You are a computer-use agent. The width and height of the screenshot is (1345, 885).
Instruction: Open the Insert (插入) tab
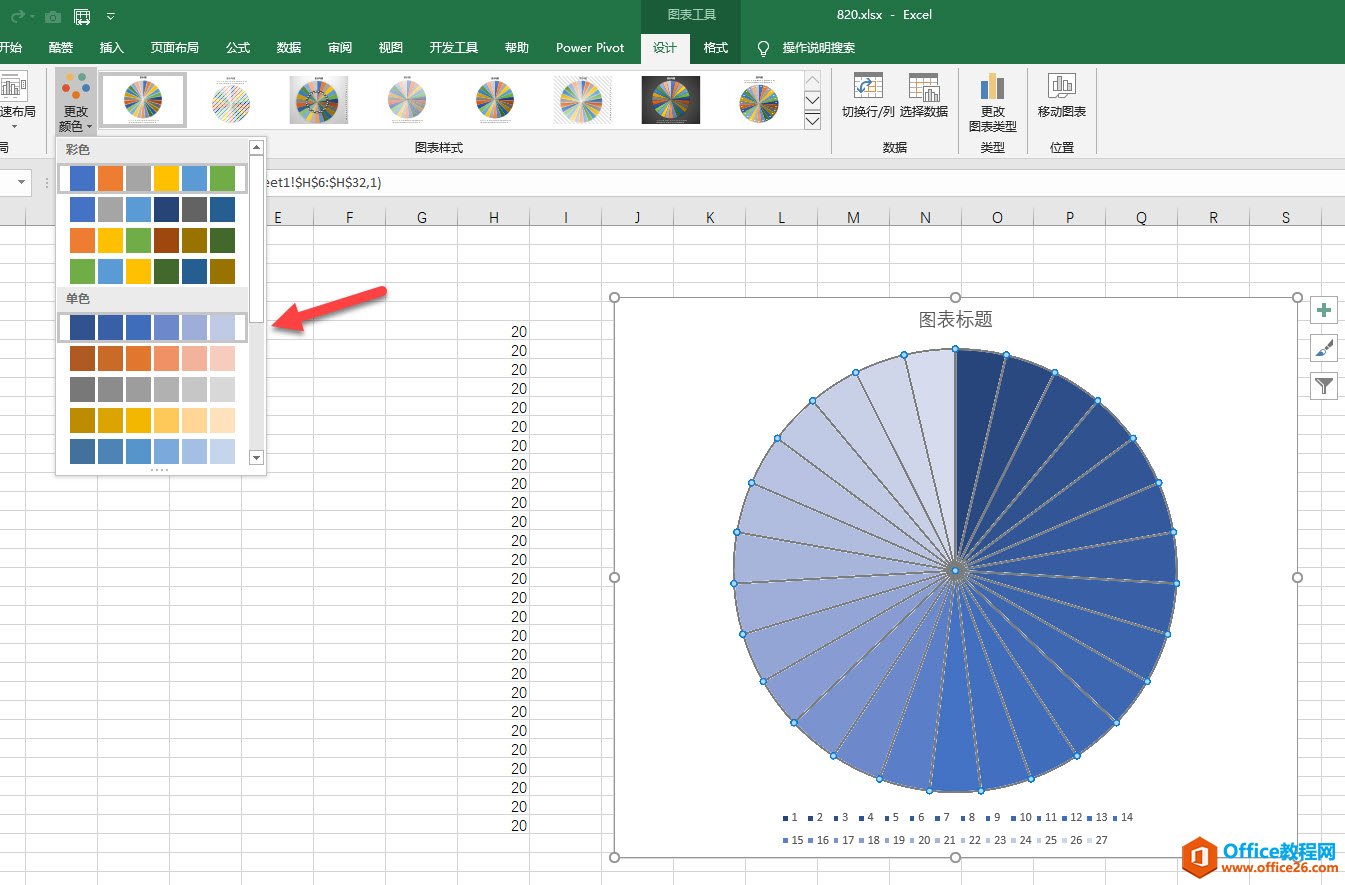click(x=112, y=48)
